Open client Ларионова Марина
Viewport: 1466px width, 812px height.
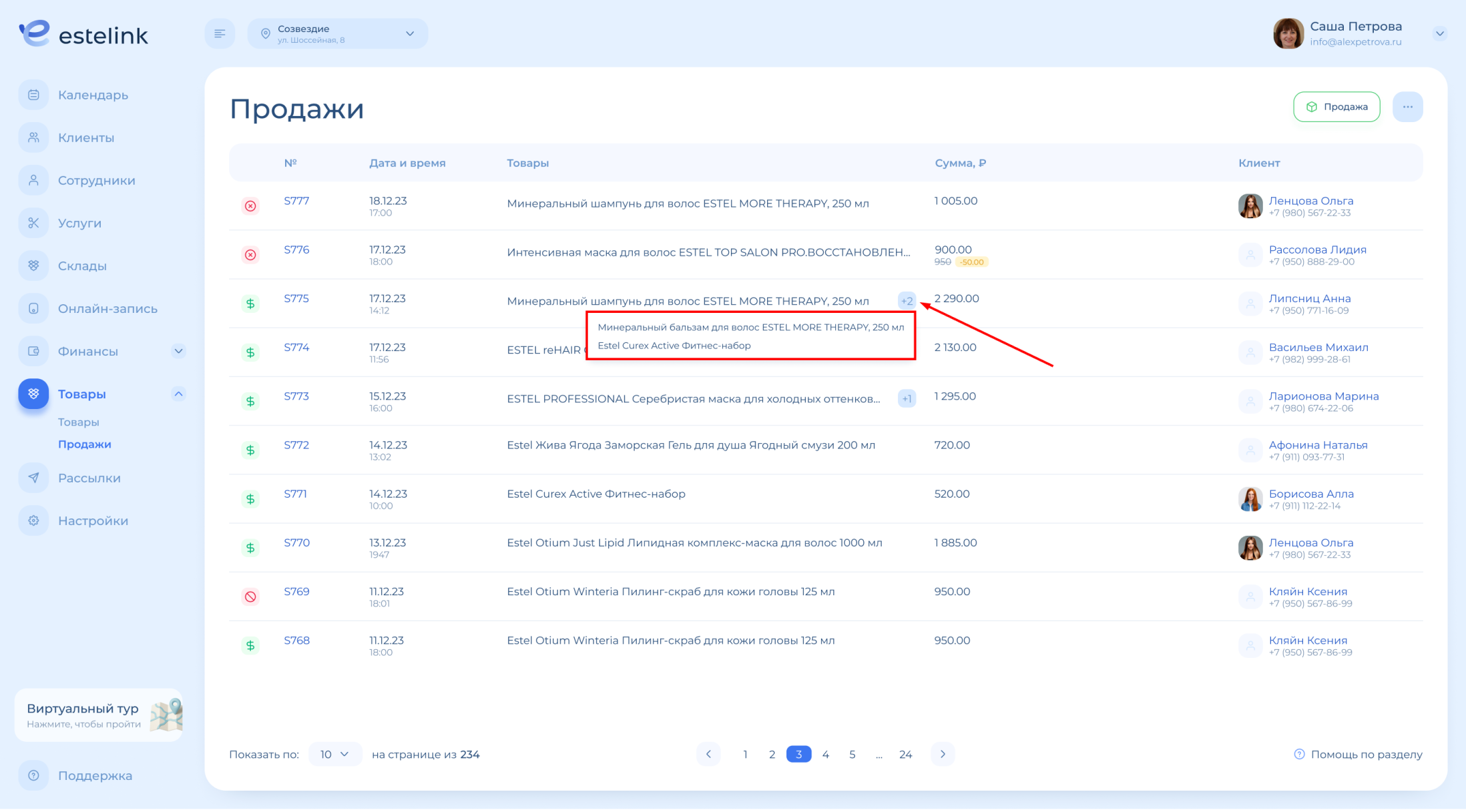point(1324,396)
